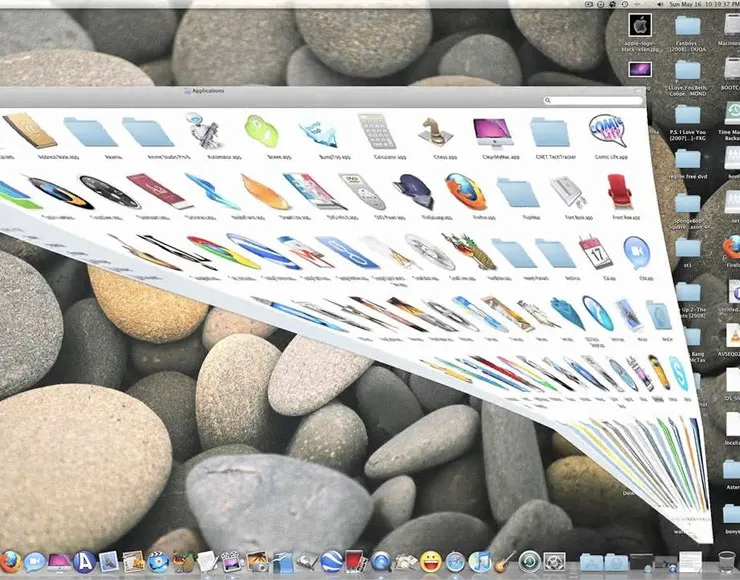The image size is (740, 580).
Task: Open the AVSEQ02 VLC file on desktop
Action: click(x=733, y=336)
